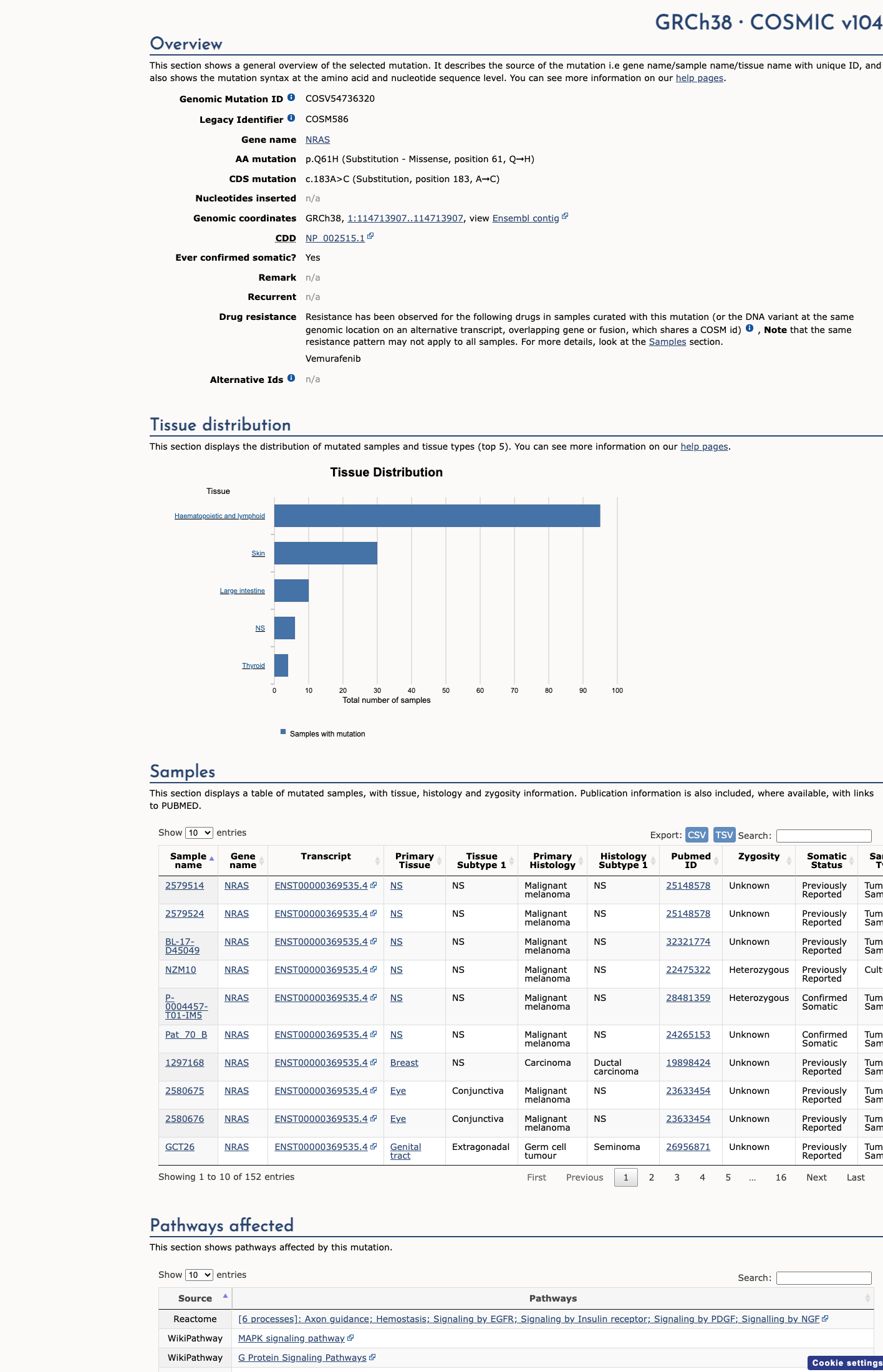Toggle Samples with mutation legend marker
The image size is (883, 1372).
(x=283, y=732)
